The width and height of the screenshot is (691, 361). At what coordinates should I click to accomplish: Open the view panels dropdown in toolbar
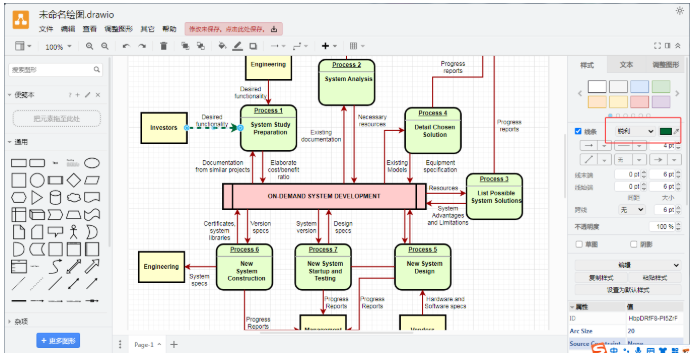tap(23, 46)
